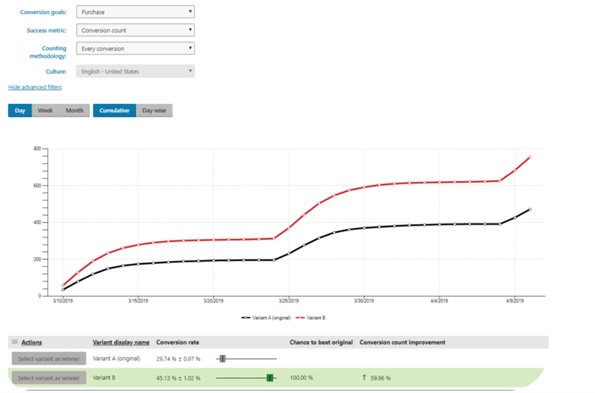Image resolution: width=595 pixels, height=393 pixels.
Task: Click the 3/10/2019 axis label
Action: coord(63,301)
